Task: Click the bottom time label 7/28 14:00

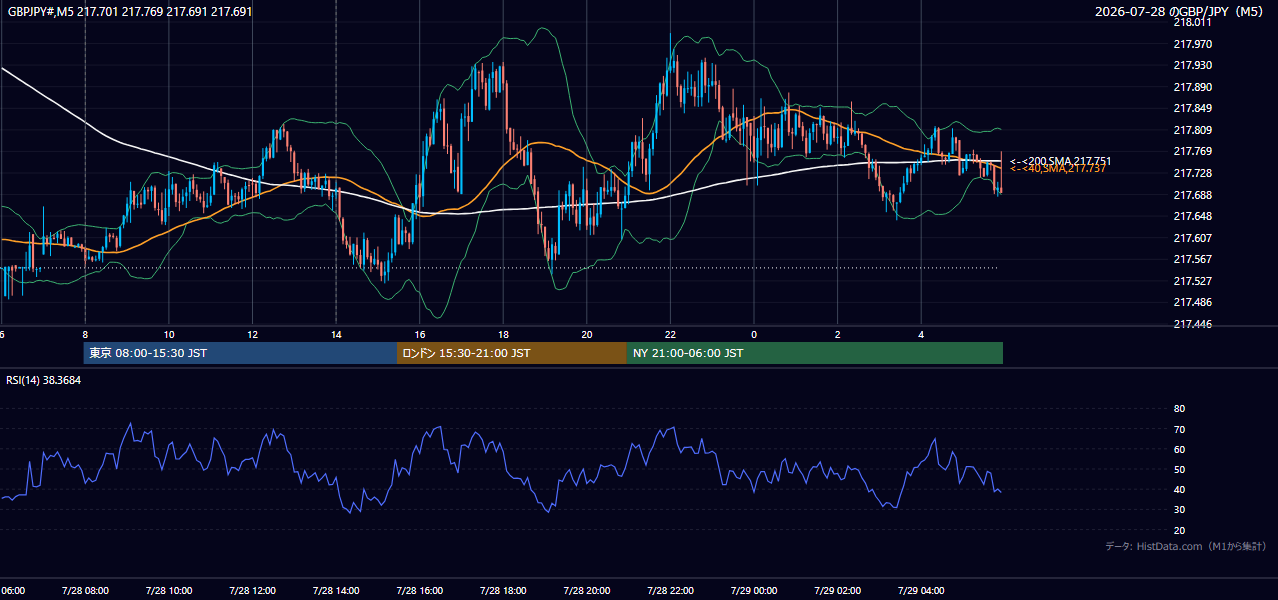Action: coord(335,591)
